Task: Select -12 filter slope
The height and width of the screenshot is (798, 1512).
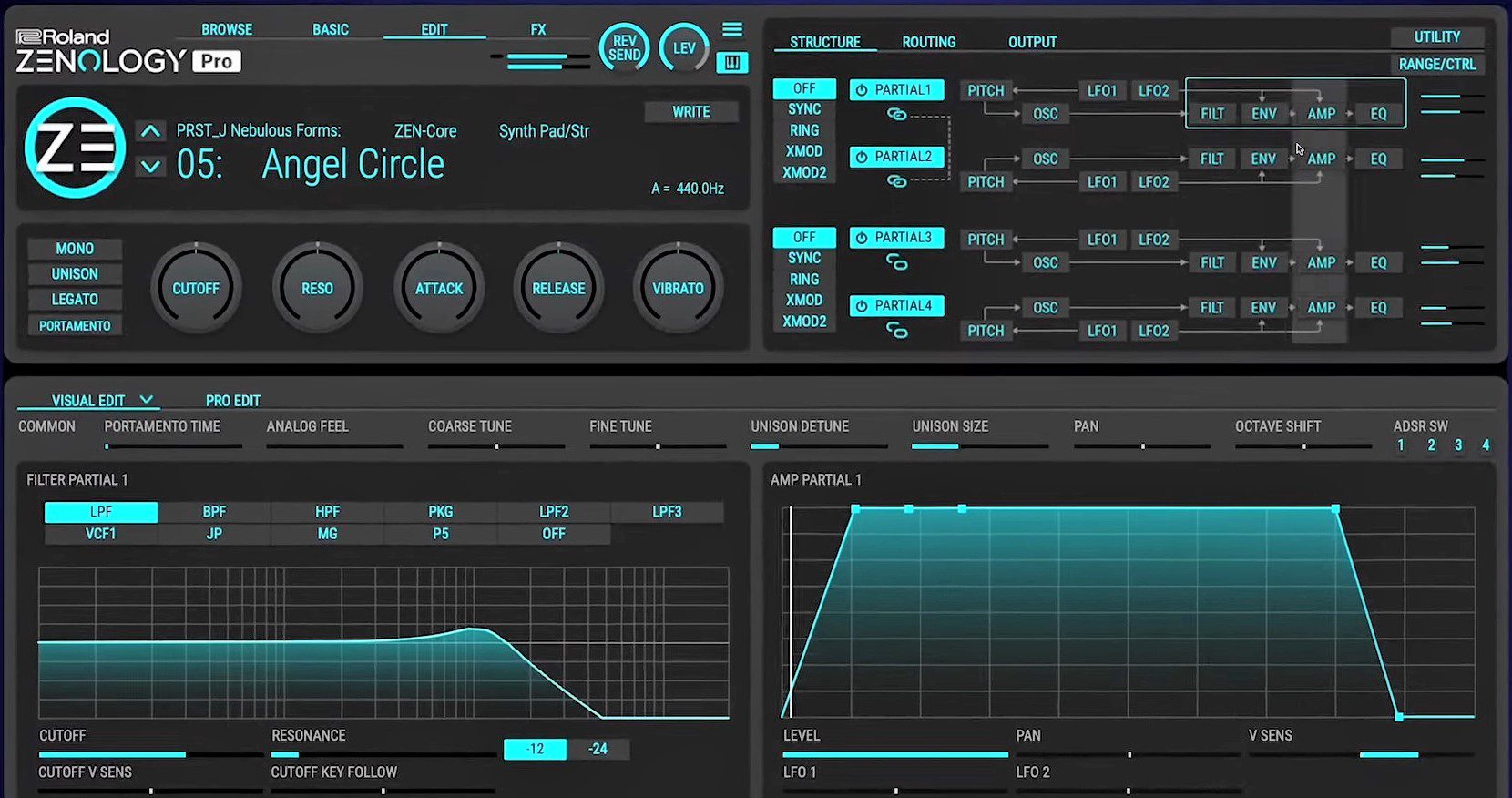Action: (535, 749)
